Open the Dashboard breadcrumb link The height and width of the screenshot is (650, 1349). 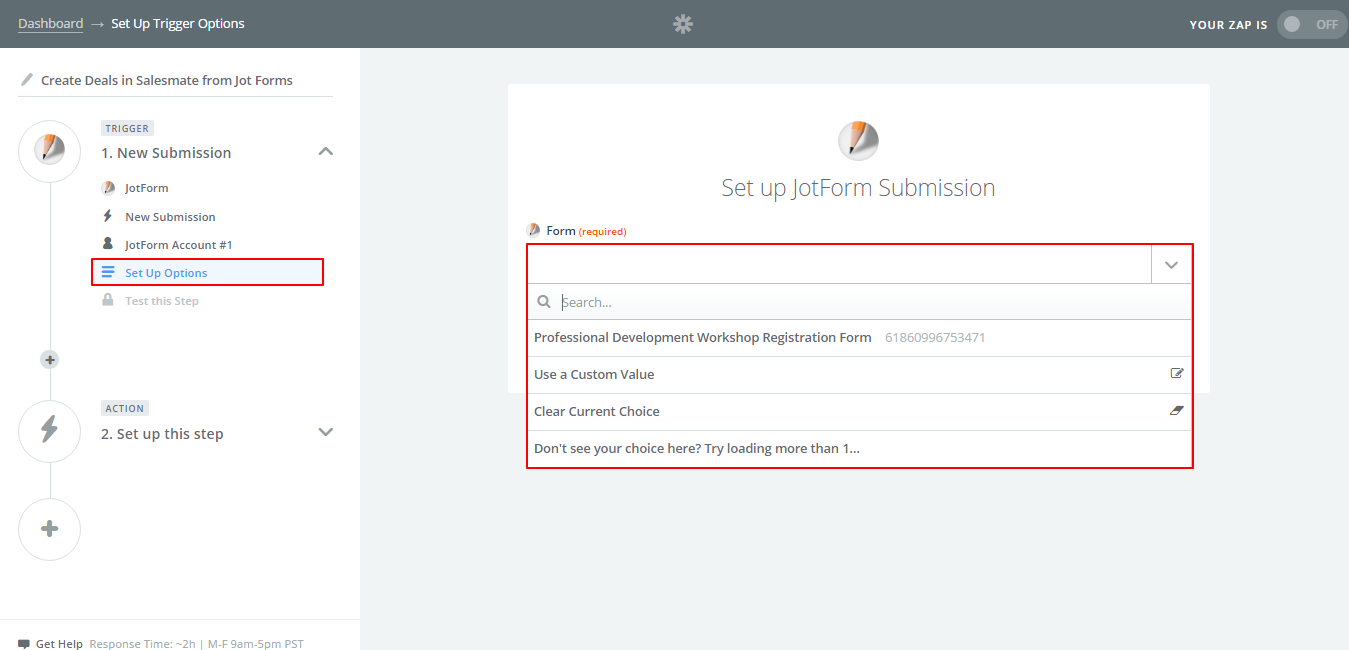click(50, 23)
